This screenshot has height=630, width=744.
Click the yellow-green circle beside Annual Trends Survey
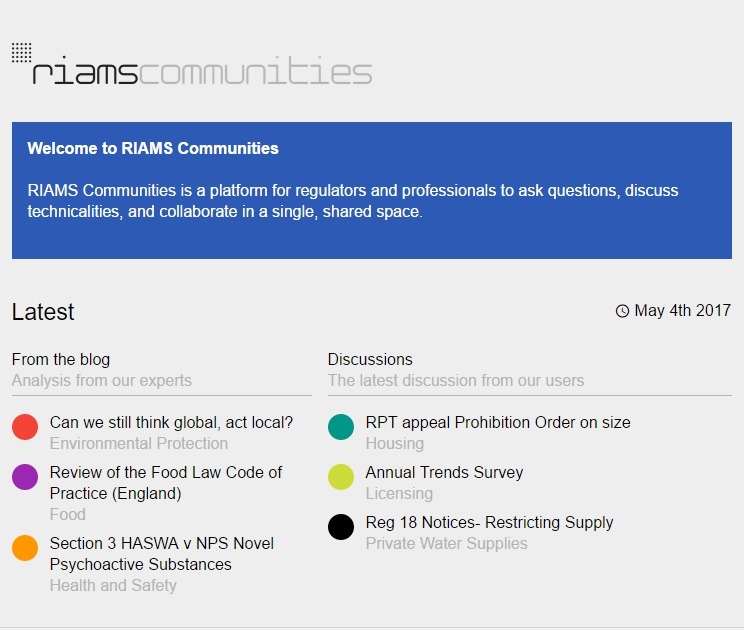click(341, 477)
